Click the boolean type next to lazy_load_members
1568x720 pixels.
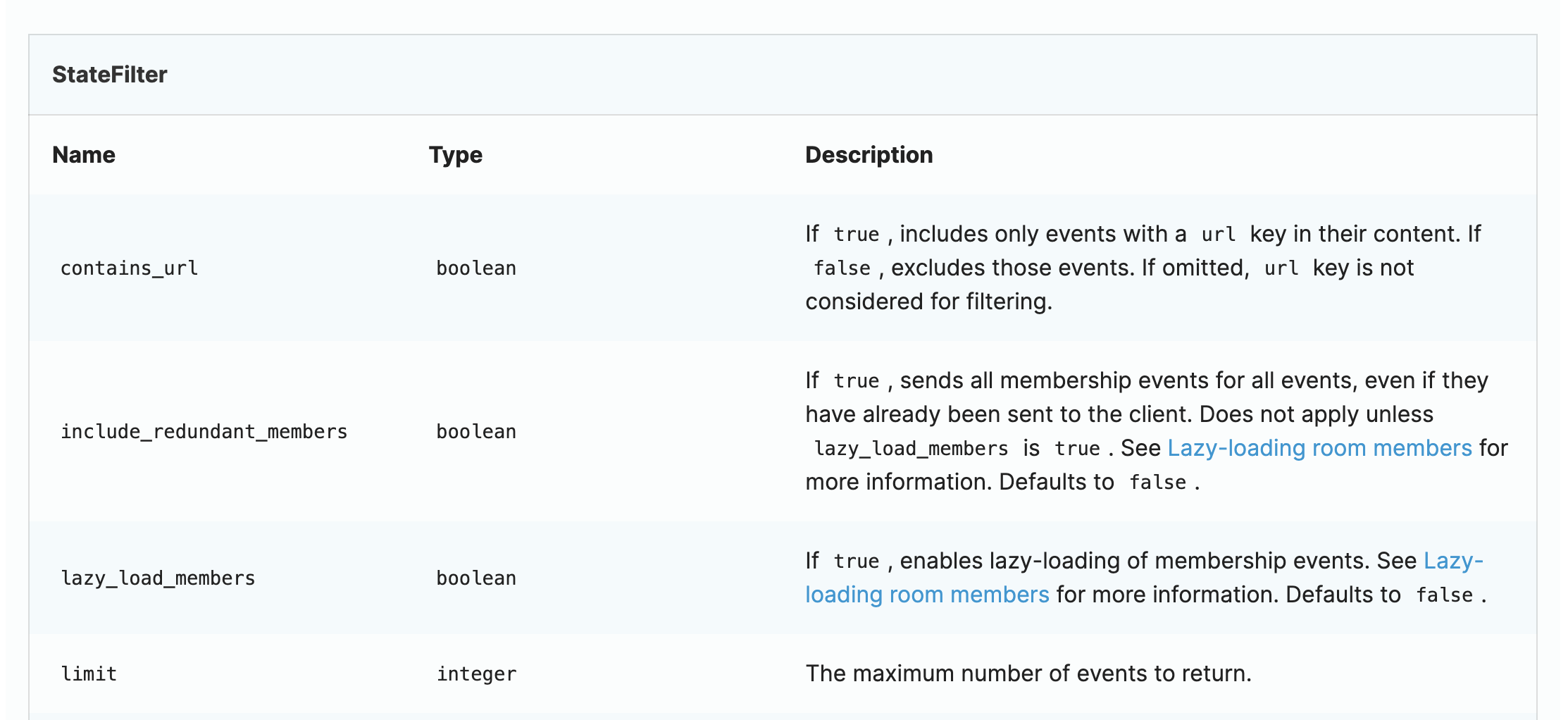(476, 578)
